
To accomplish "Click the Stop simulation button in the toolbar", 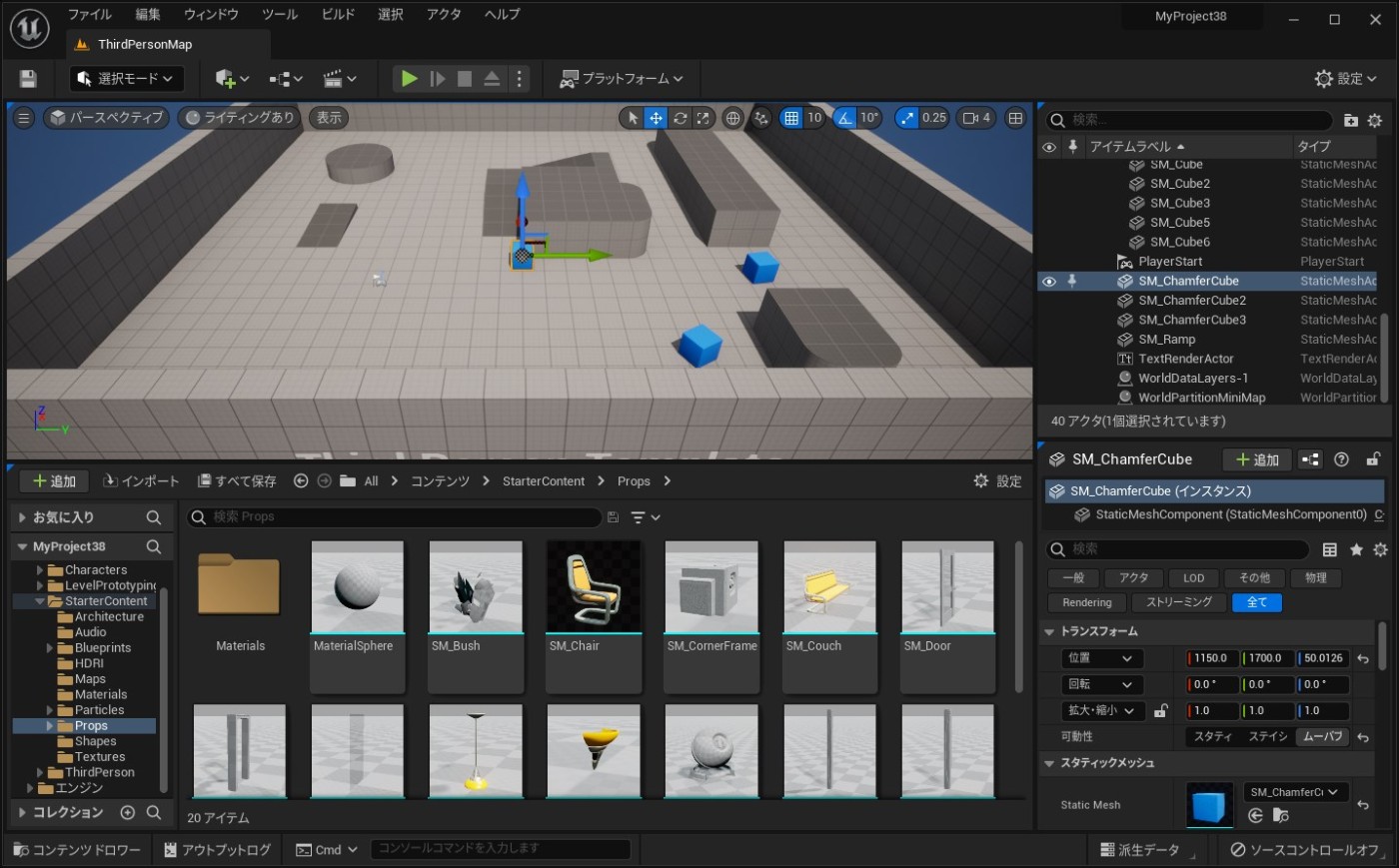I will (x=465, y=79).
